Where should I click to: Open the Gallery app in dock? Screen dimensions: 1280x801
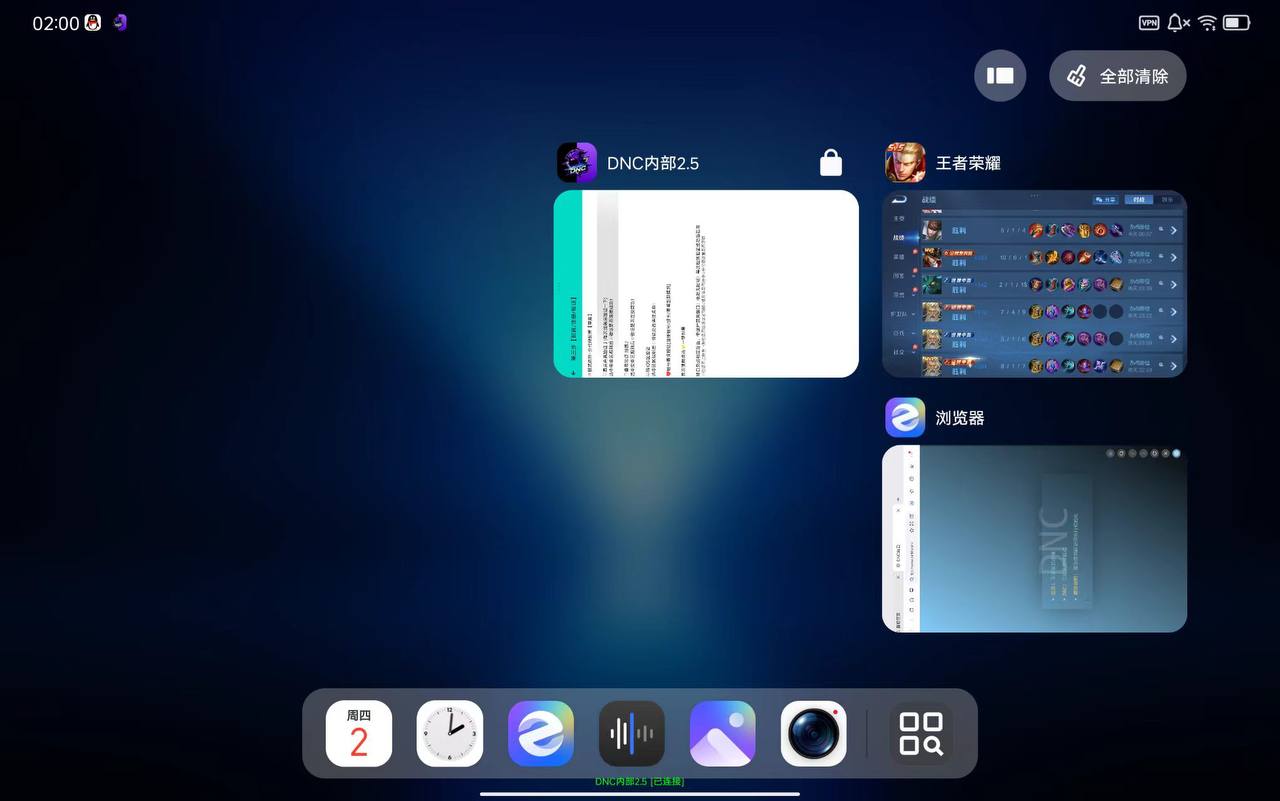tap(723, 733)
